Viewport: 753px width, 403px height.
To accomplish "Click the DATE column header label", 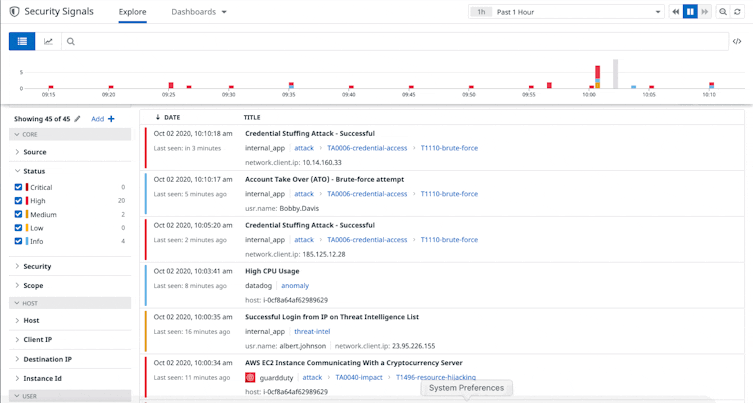I will (172, 117).
